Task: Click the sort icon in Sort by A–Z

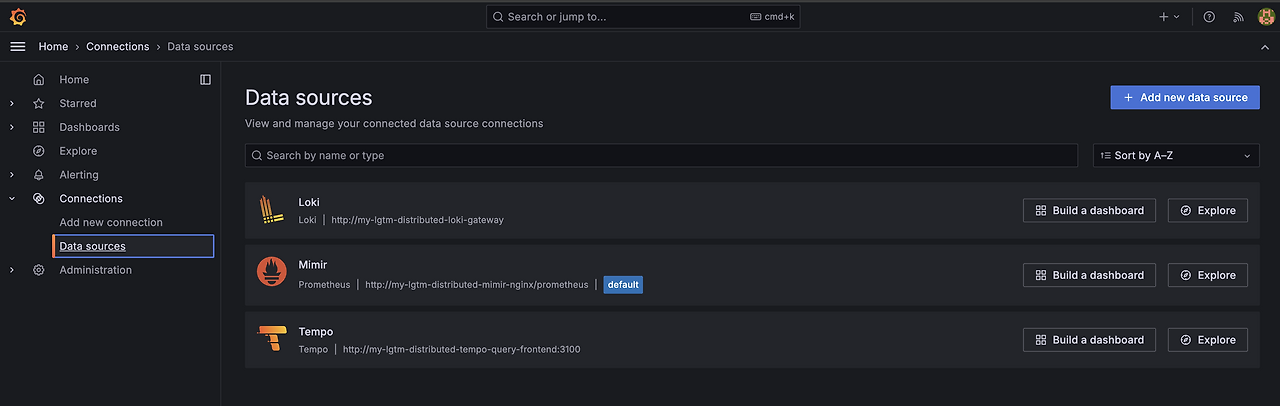Action: click(x=1106, y=156)
